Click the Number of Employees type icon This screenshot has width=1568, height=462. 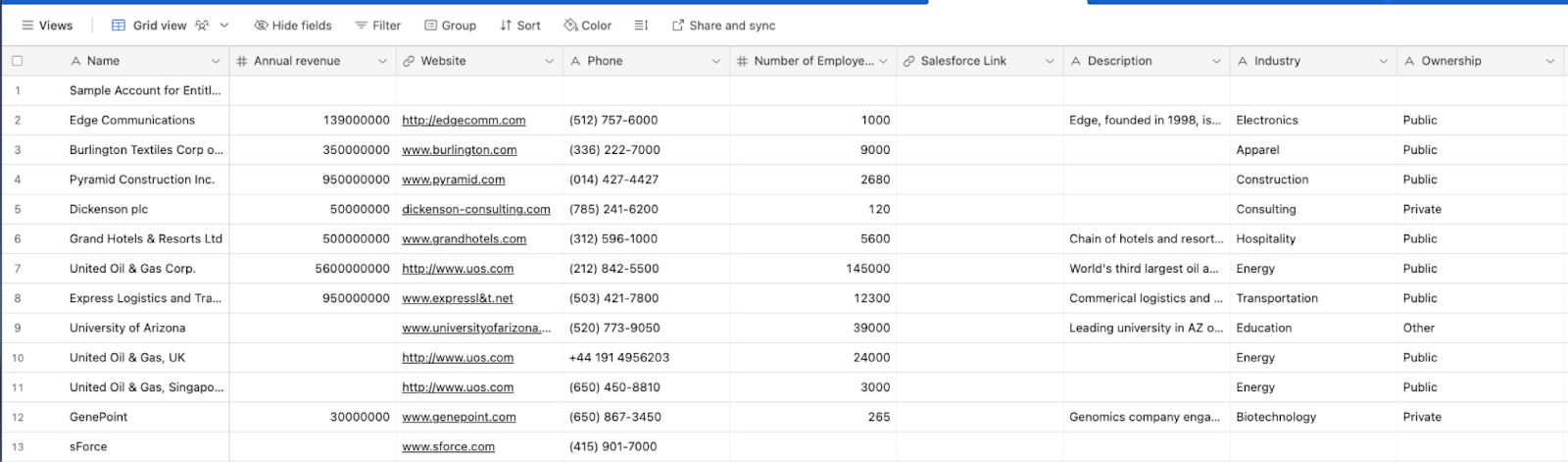(x=742, y=61)
